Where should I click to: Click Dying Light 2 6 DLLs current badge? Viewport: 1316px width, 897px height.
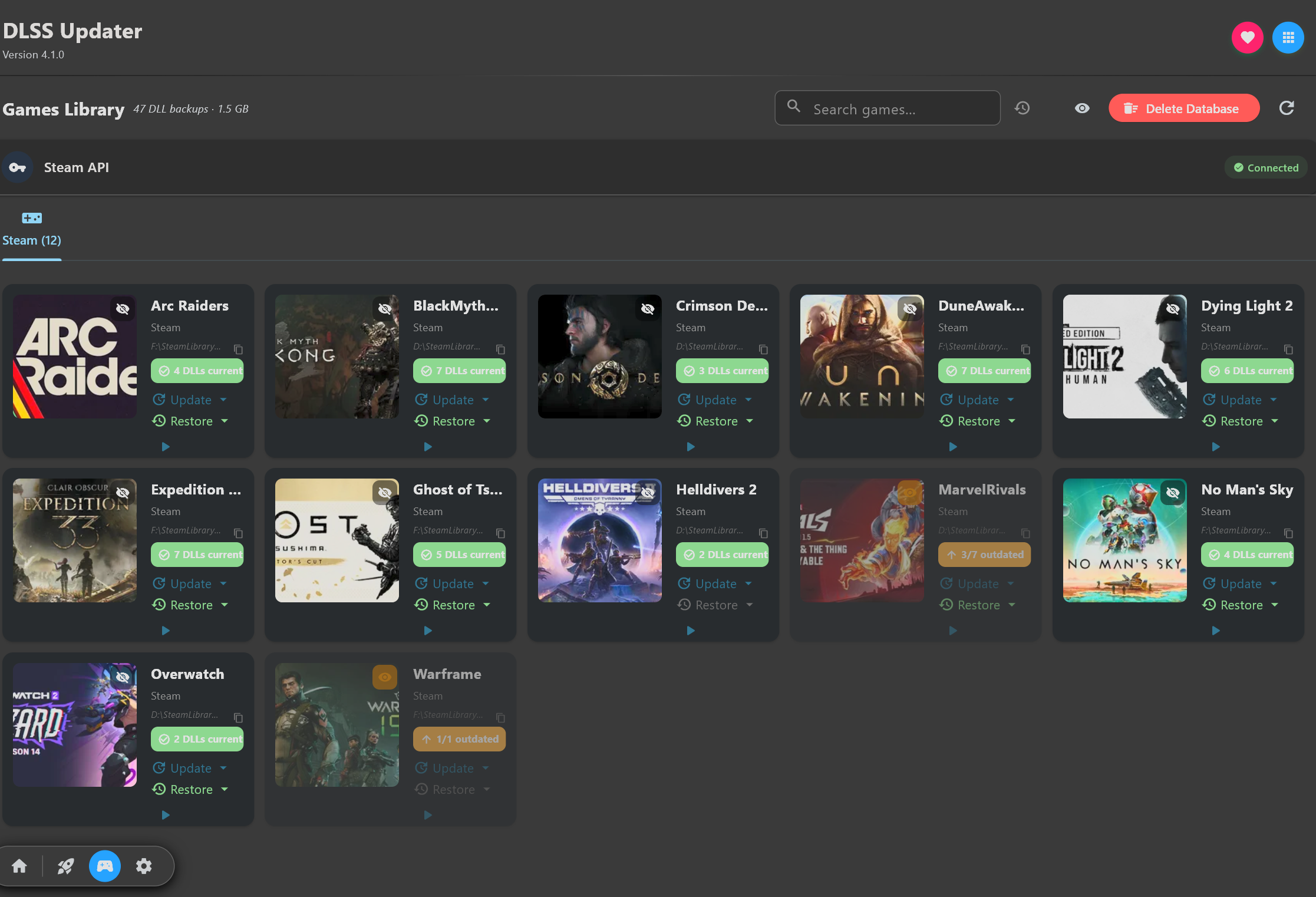1247,371
